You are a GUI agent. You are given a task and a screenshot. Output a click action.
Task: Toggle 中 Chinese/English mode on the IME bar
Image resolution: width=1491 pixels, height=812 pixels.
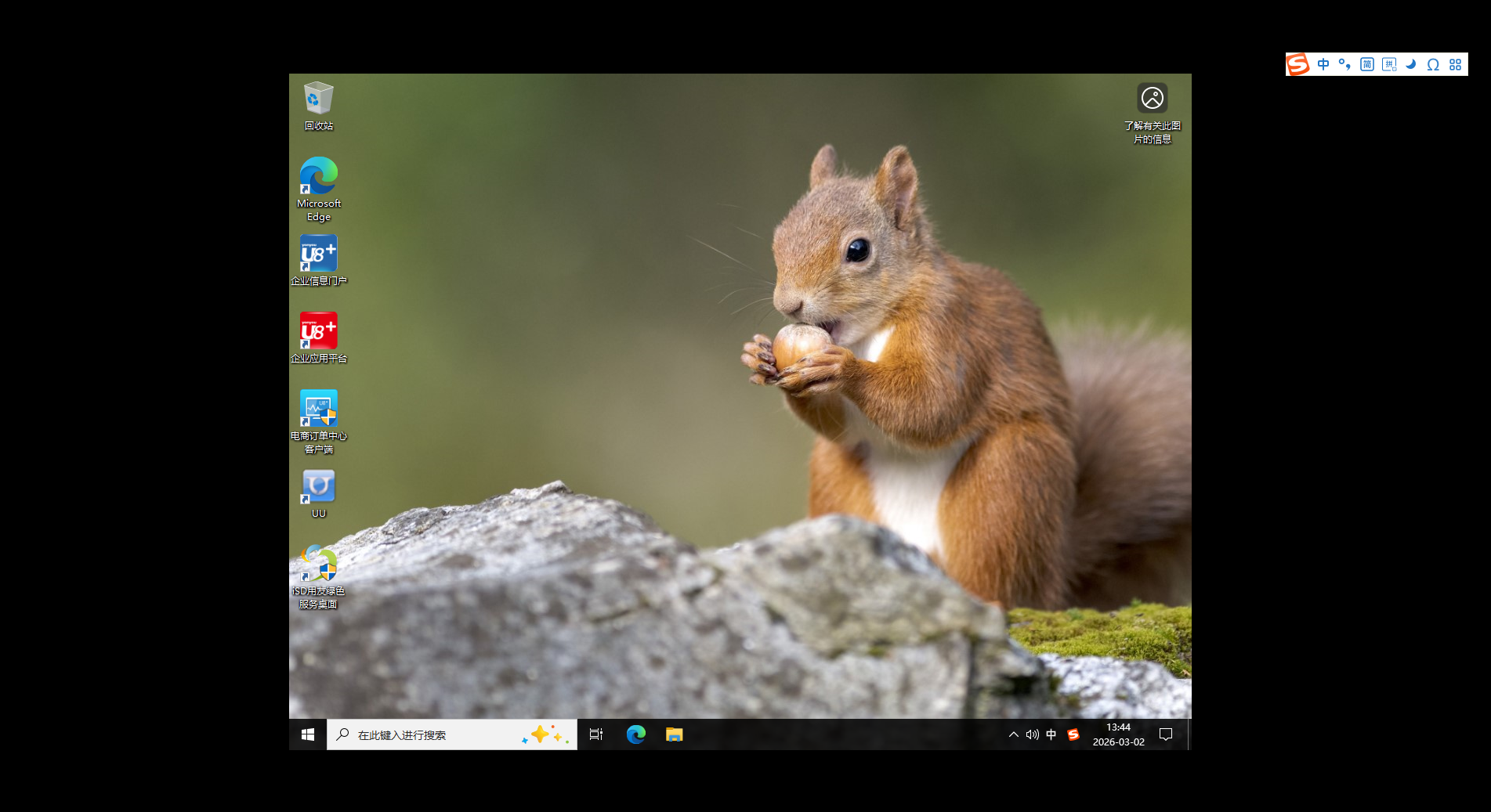1323,64
